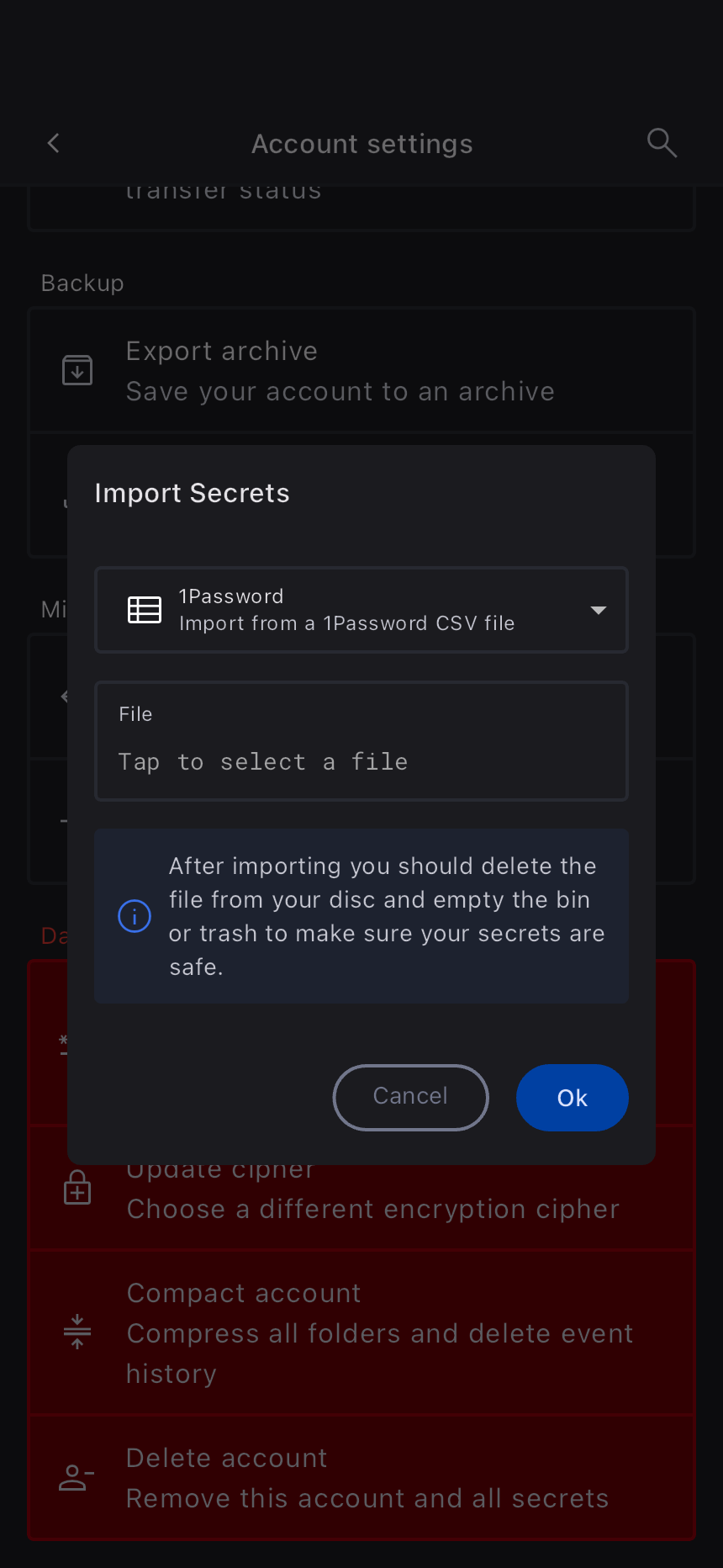
Task: Click the Compact account compress icon
Action: point(77,1332)
